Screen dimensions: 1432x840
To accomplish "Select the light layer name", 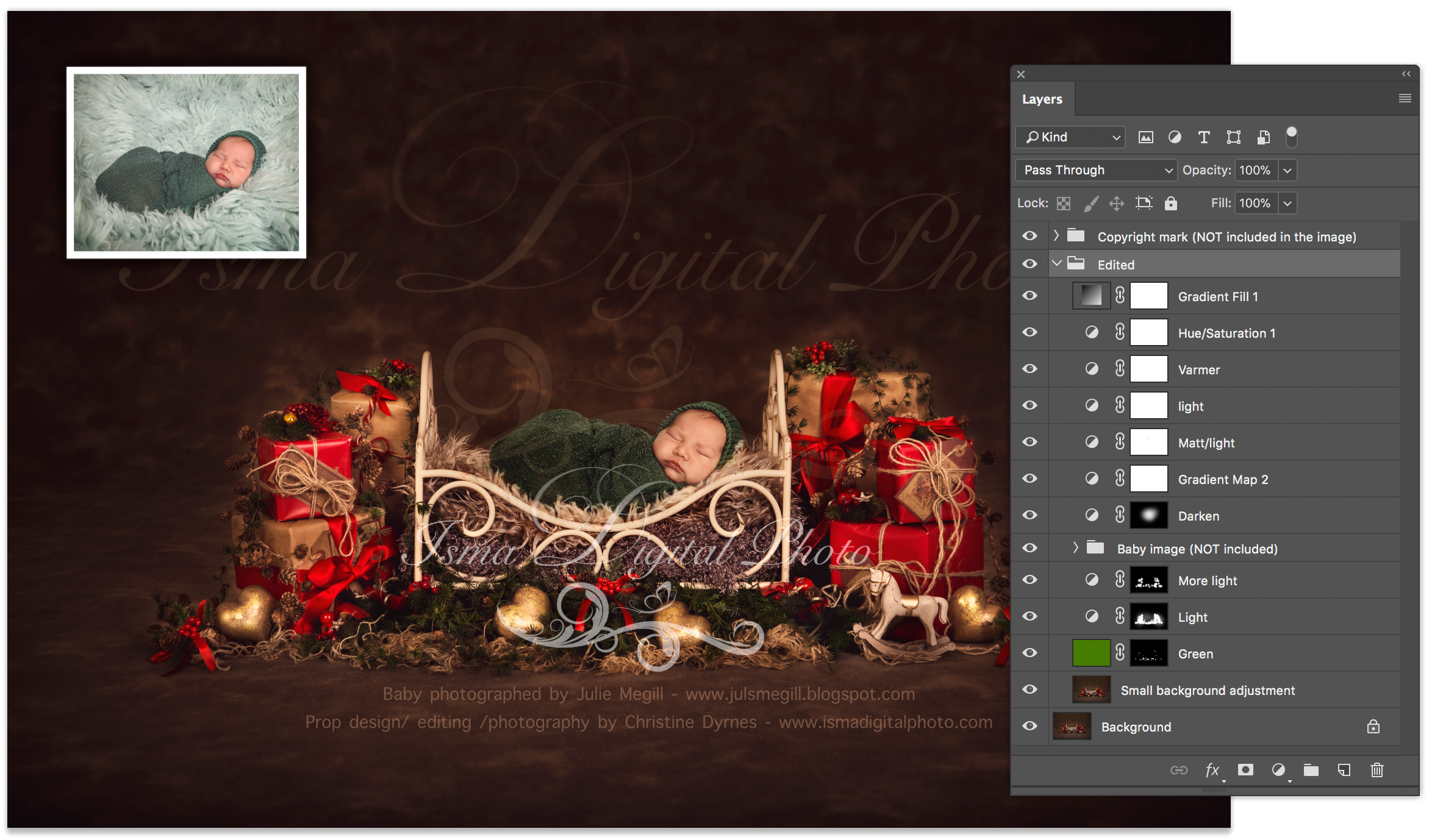I will tap(1190, 406).
